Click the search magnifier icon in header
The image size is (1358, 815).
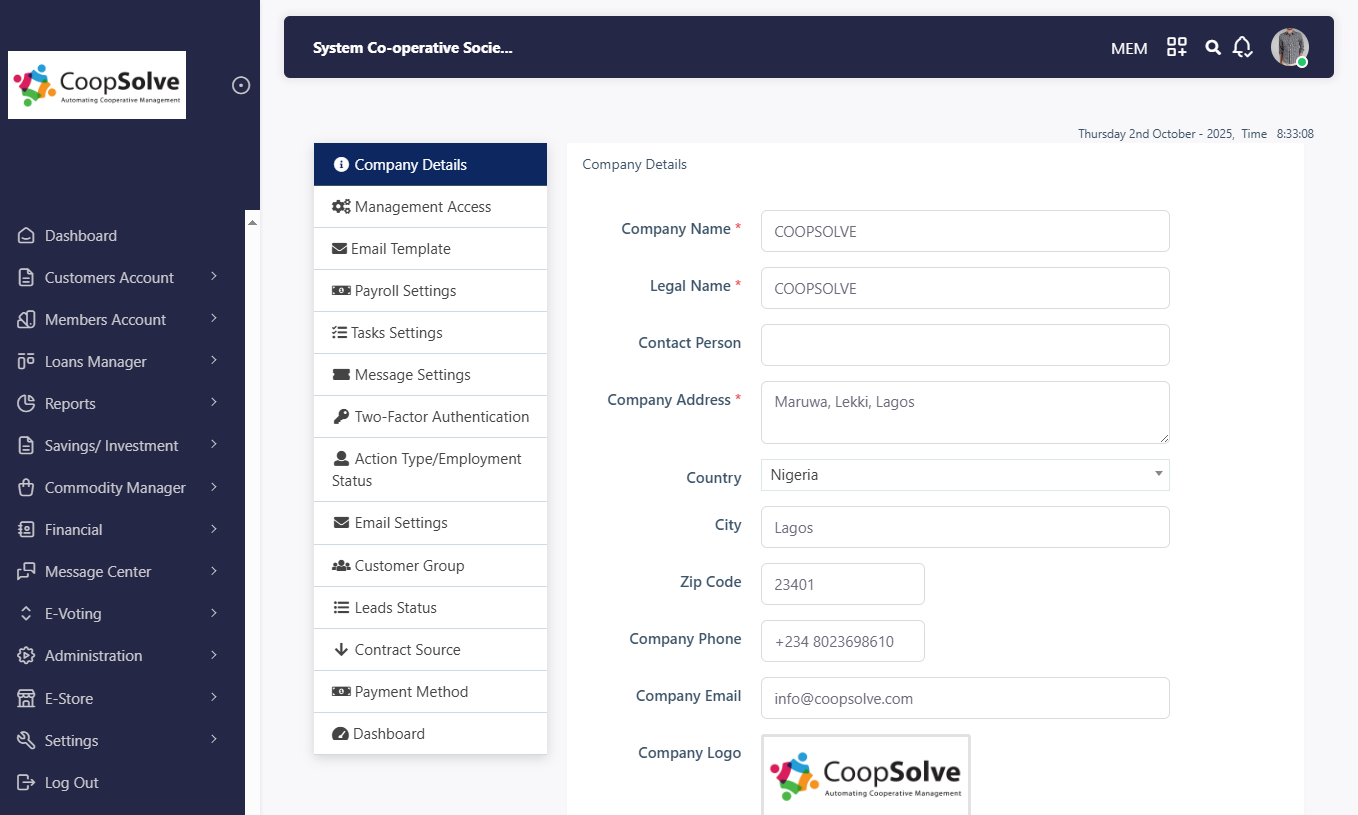pos(1213,47)
